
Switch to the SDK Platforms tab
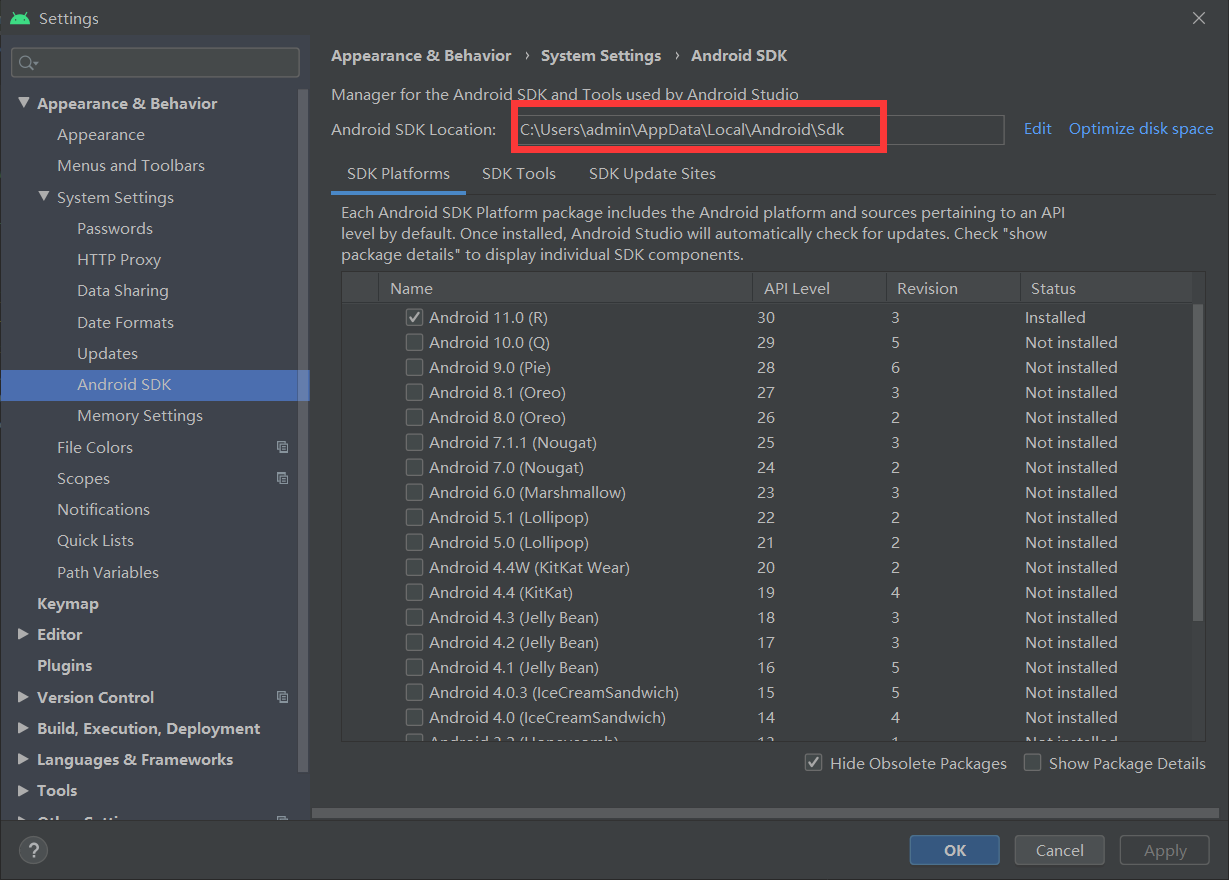pos(398,173)
